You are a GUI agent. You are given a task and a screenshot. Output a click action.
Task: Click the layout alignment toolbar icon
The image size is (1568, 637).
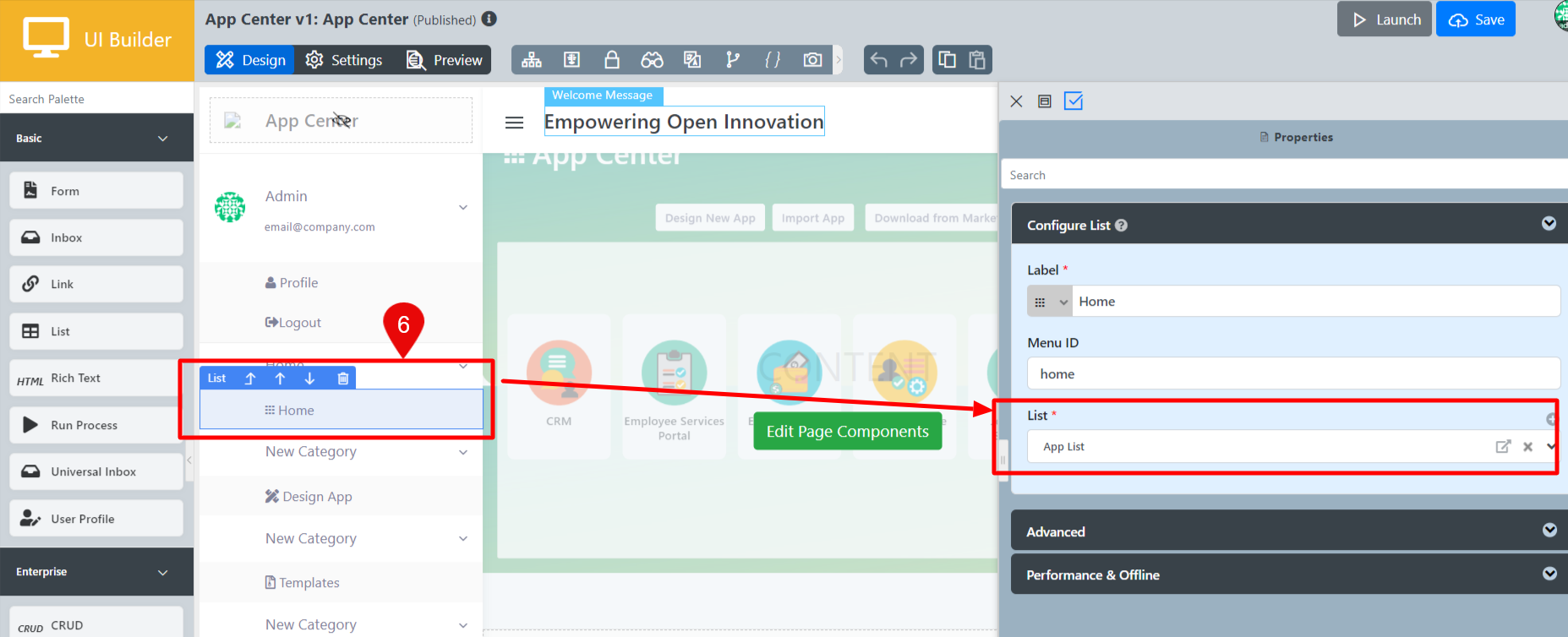(572, 60)
